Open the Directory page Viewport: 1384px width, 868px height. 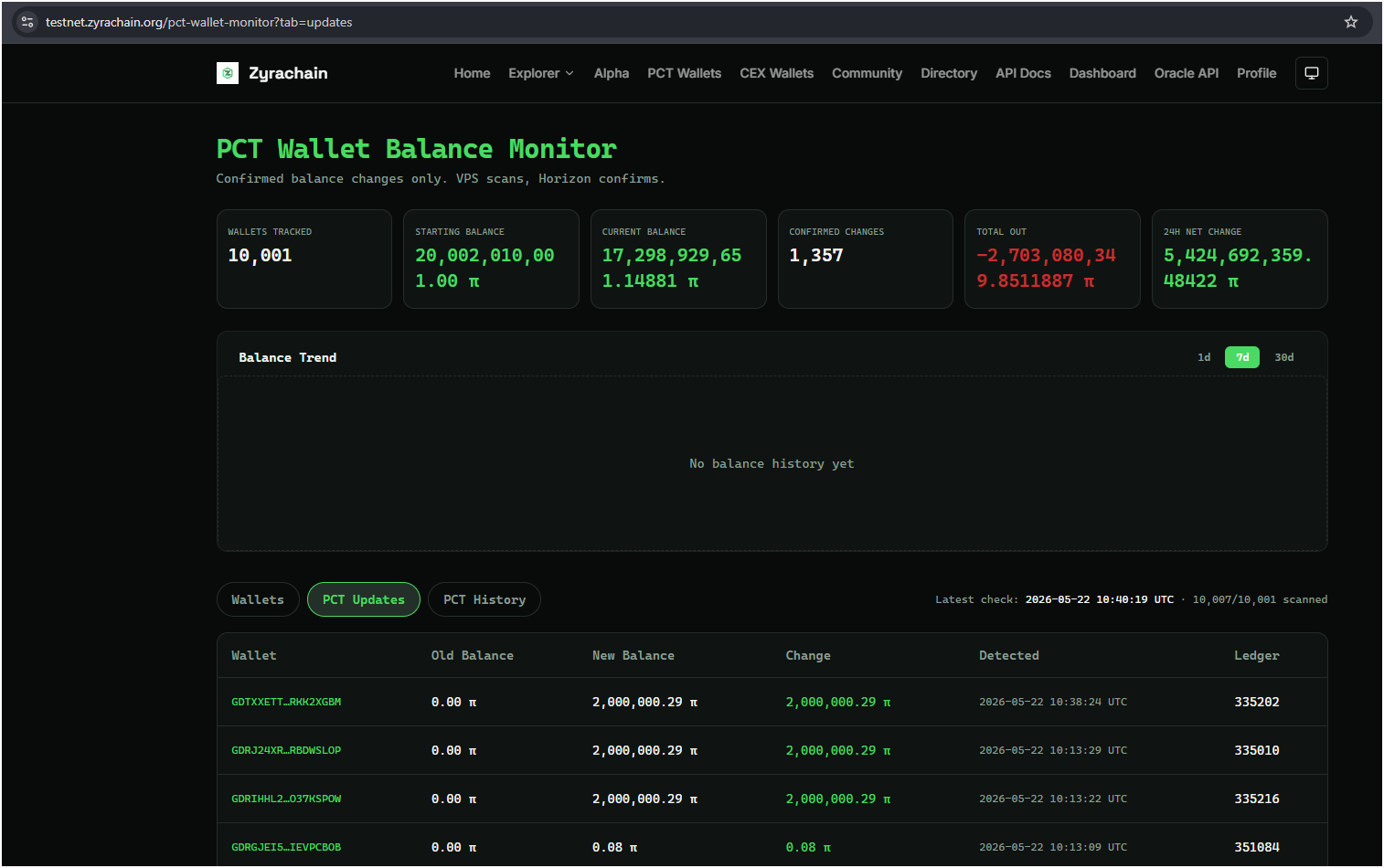click(949, 73)
